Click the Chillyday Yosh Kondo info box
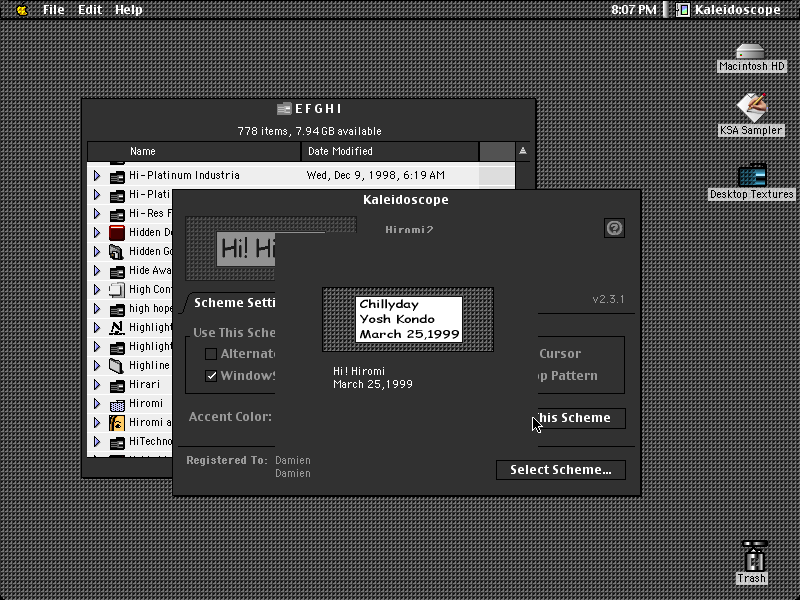800x600 pixels. point(409,319)
